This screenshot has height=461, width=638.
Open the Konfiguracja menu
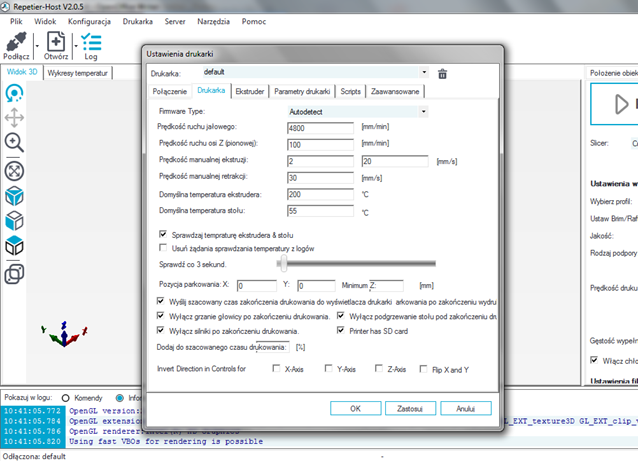click(x=89, y=22)
